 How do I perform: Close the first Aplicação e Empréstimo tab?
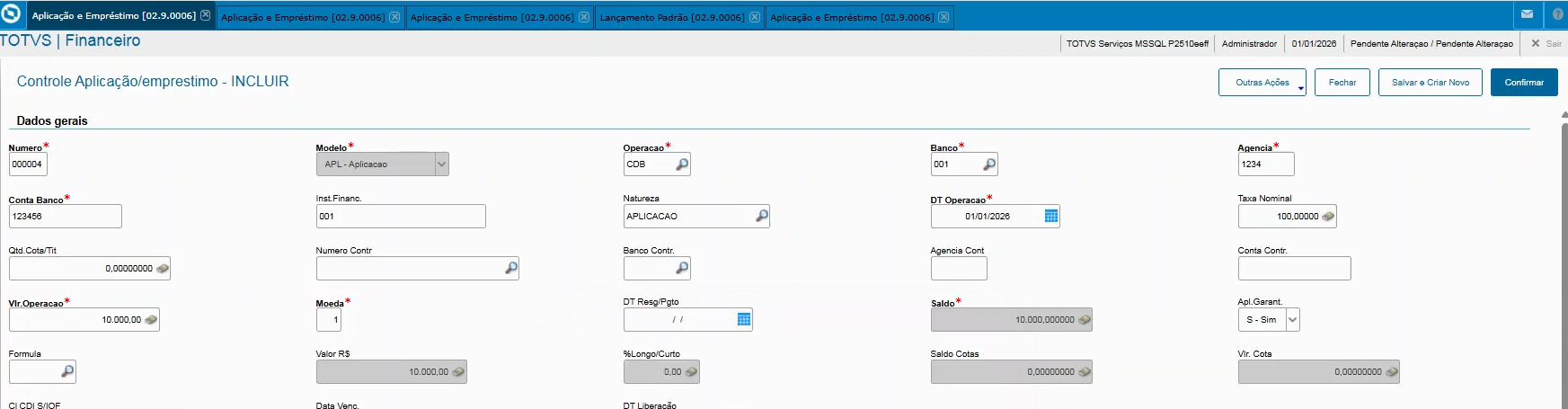tap(206, 15)
